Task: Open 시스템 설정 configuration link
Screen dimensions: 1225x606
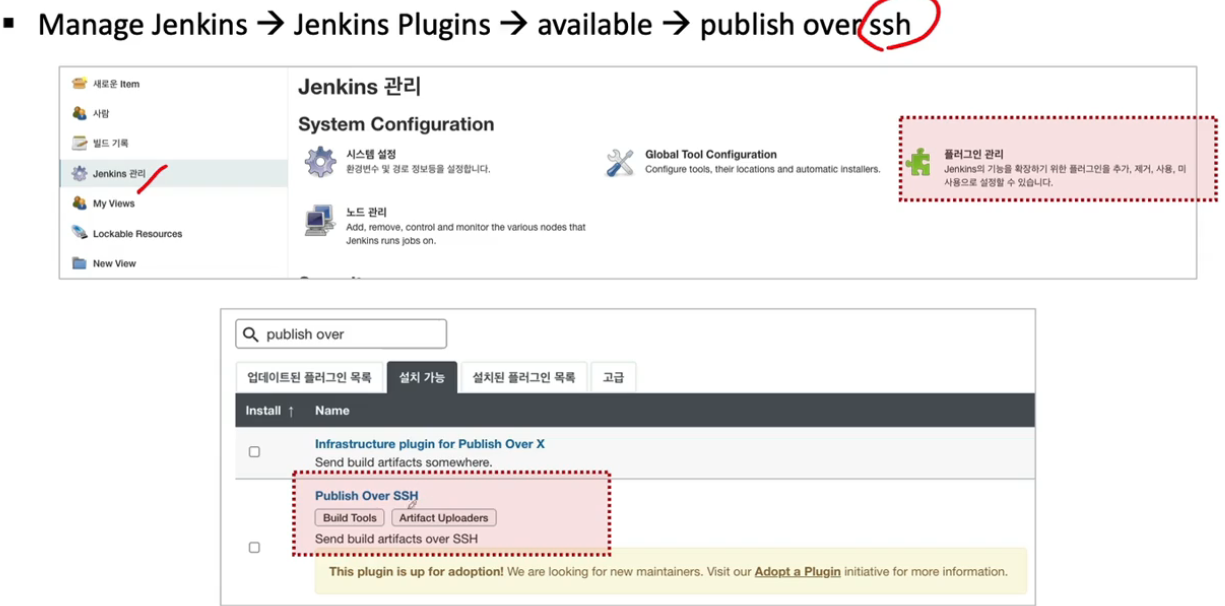Action: [x=371, y=154]
